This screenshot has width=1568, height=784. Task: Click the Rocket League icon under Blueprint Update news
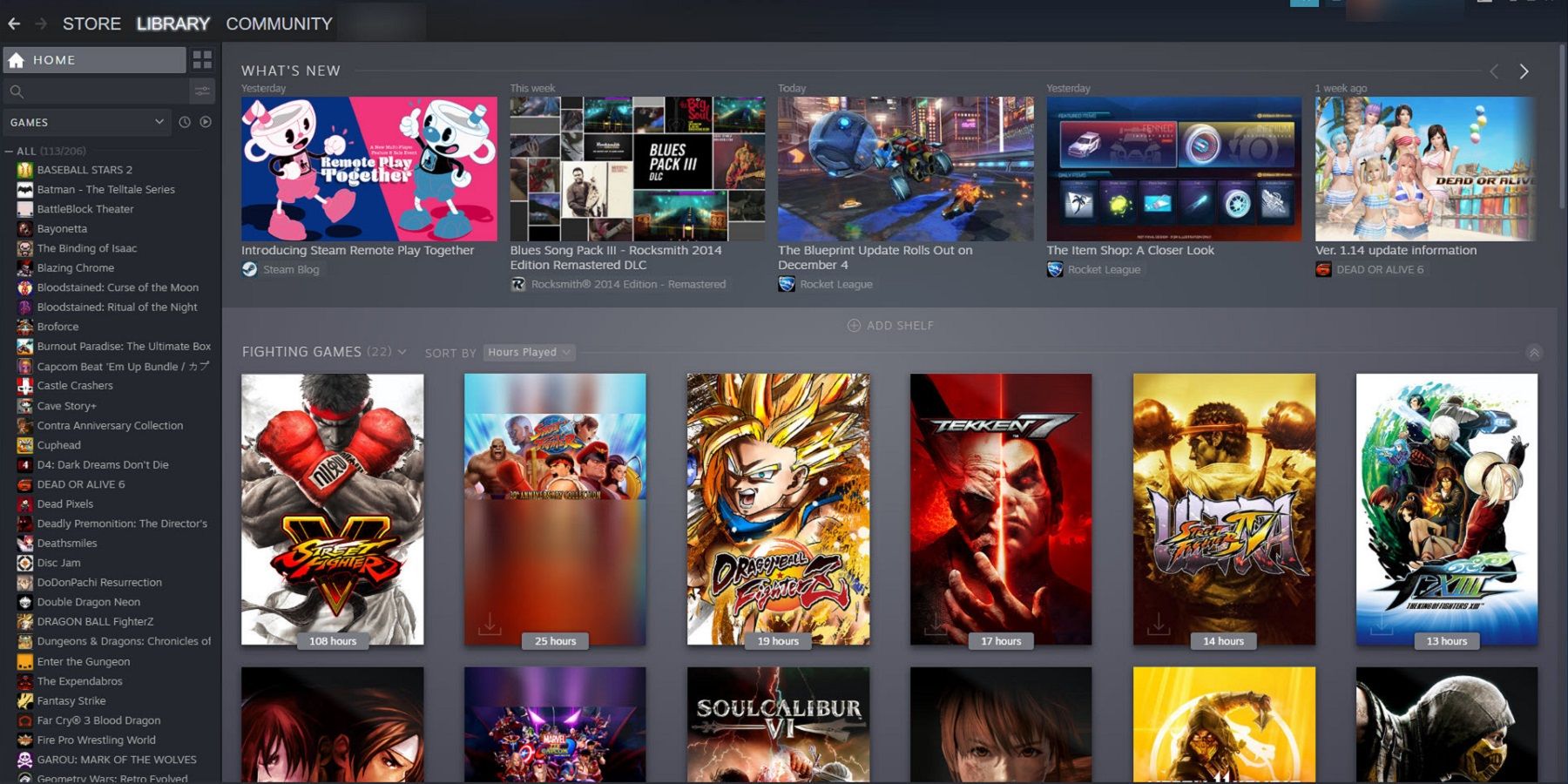(785, 284)
